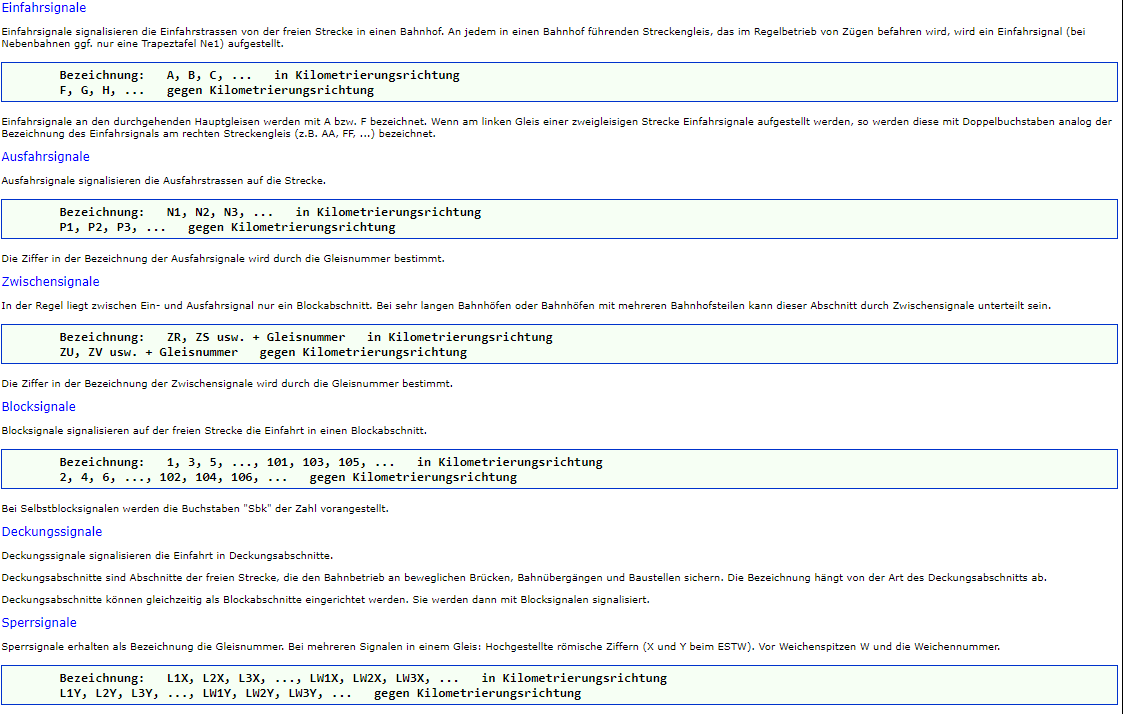
Task: Click the line 'ZU, ZV usw. + Gleisnummer'
Action: 263,352
